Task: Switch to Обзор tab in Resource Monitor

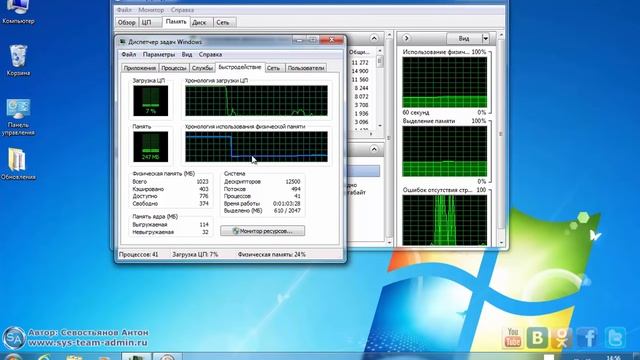Action: pyautogui.click(x=127, y=23)
